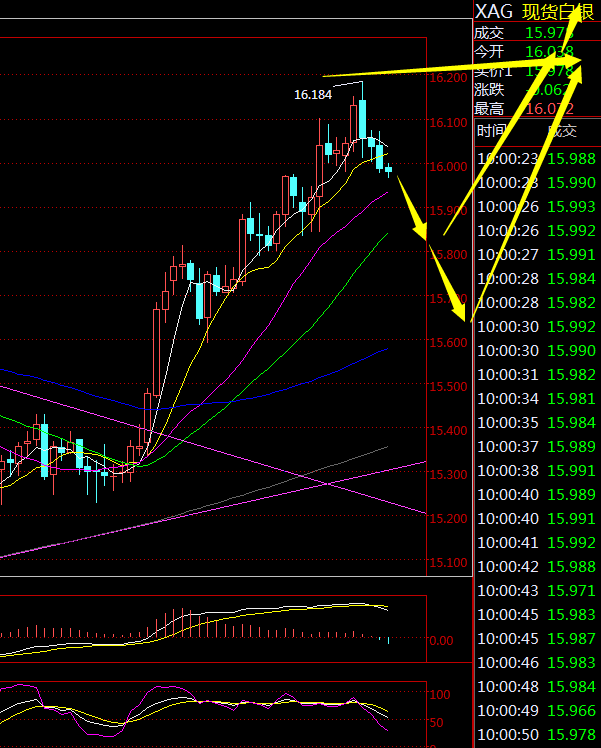
Task: Click the 15.100 price axis label
Action: (x=448, y=562)
